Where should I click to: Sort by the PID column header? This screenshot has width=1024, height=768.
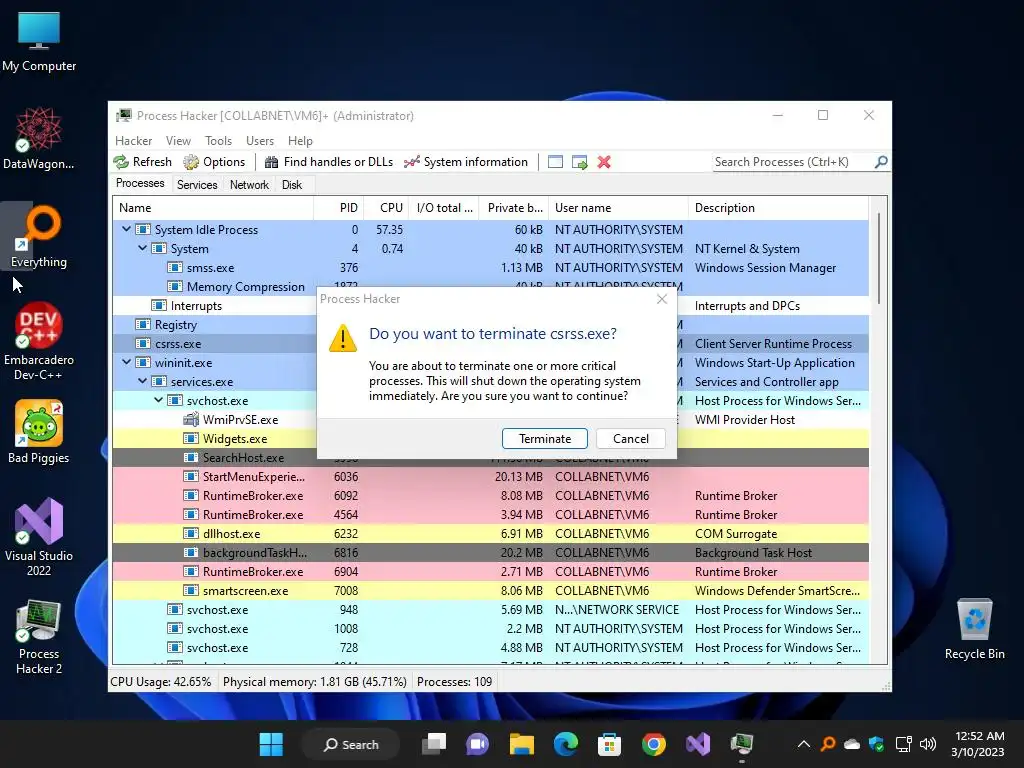point(338,208)
